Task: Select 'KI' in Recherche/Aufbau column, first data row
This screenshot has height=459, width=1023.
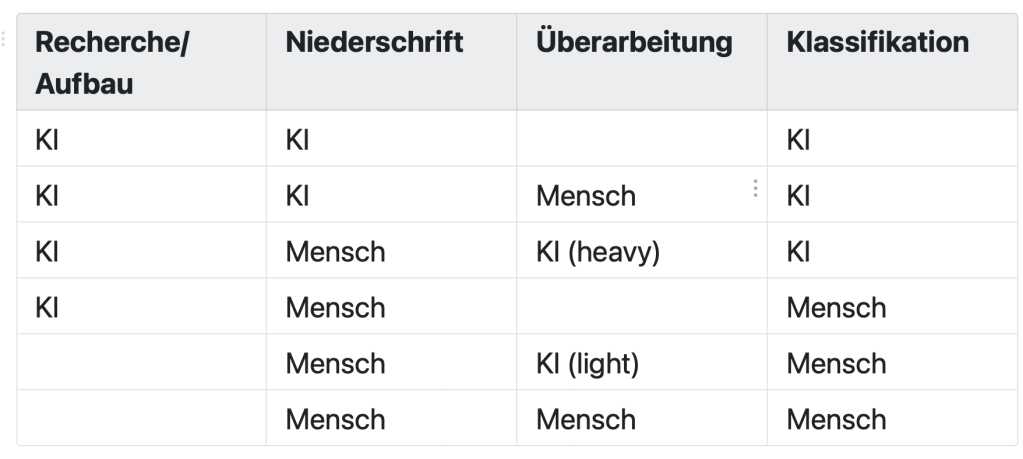Action: pyautogui.click(x=47, y=139)
